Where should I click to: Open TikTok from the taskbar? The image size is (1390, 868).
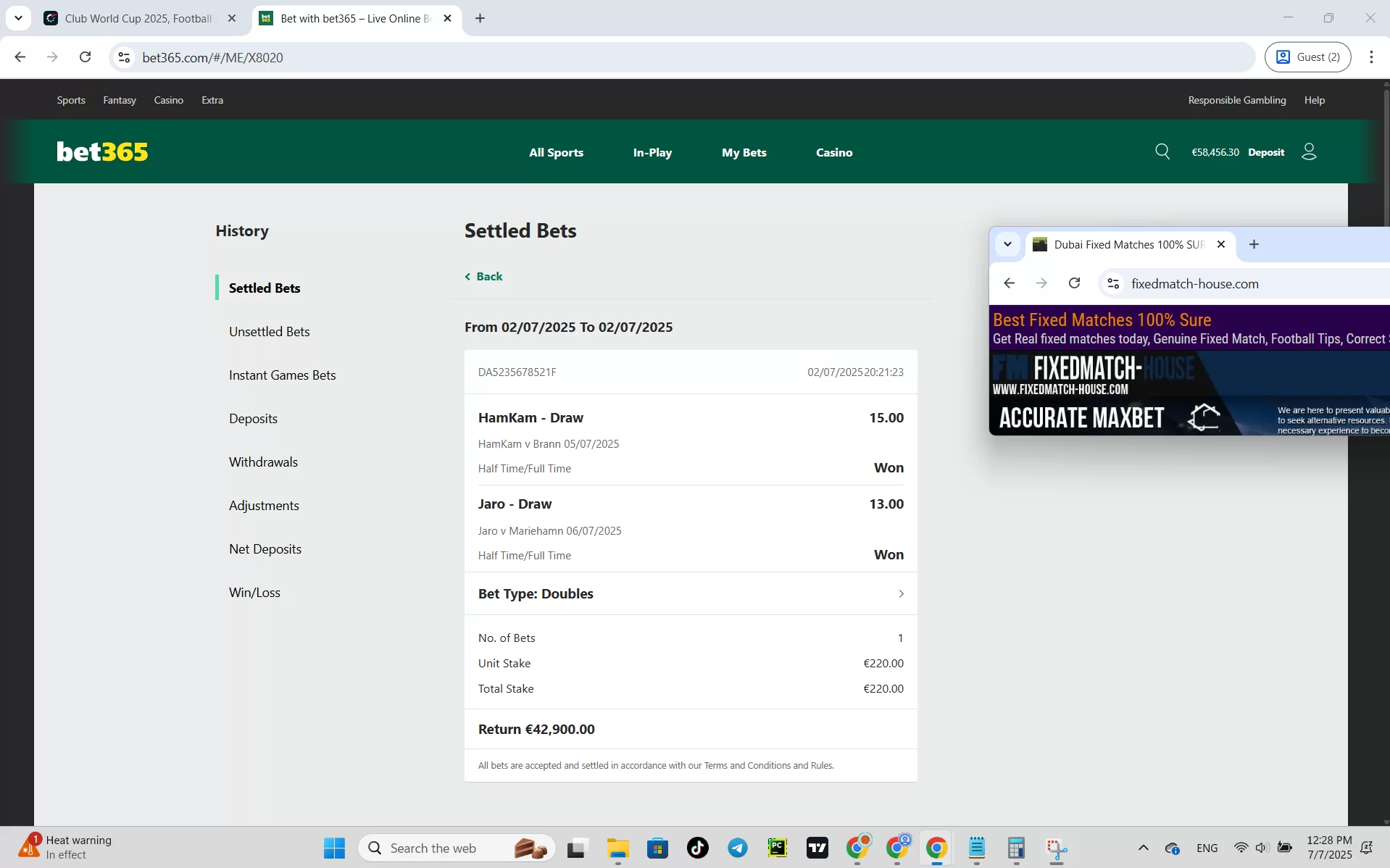pos(696,848)
